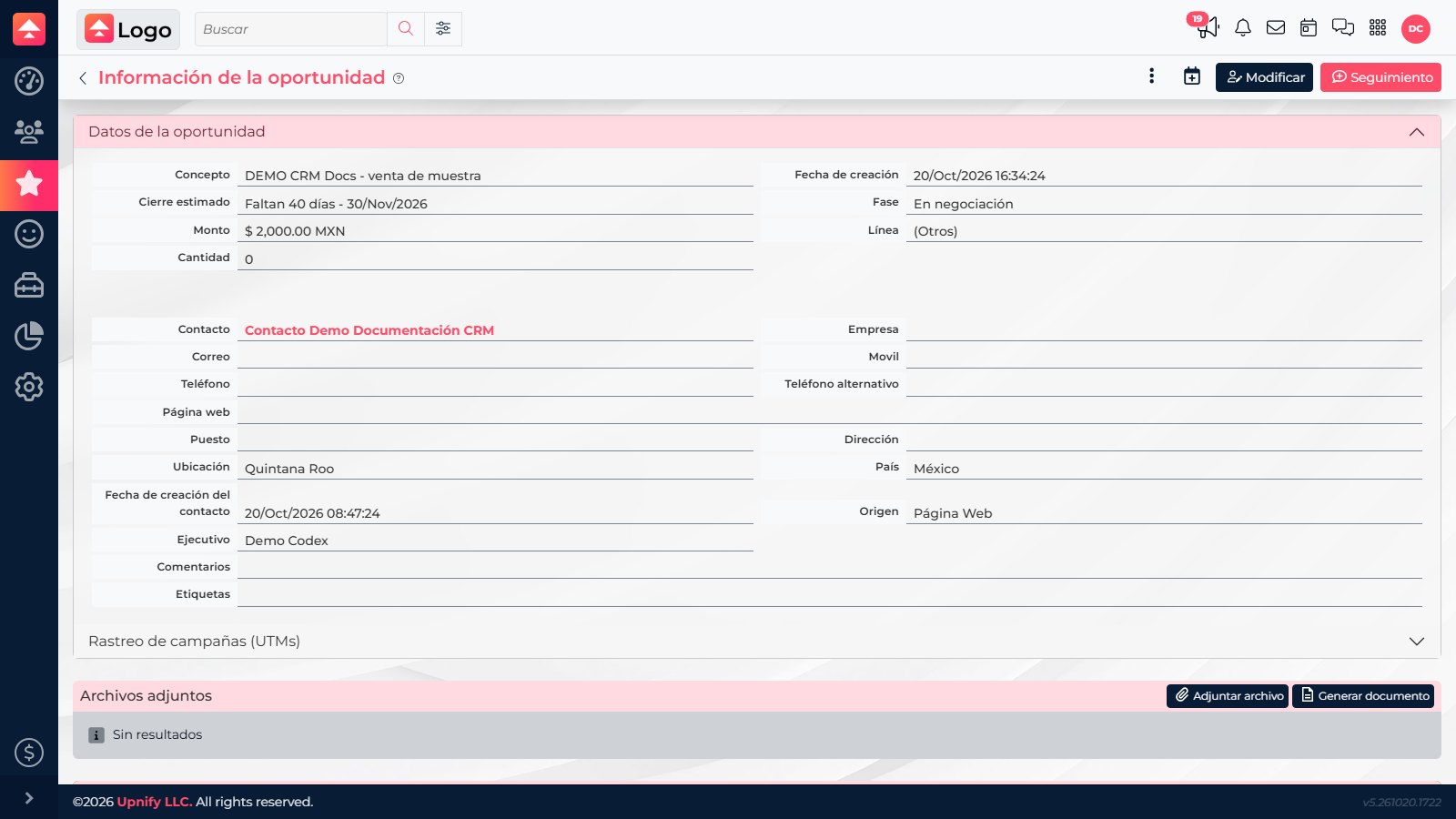Open the contacts group icon in sidebar
This screenshot has width=1456, height=819.
click(x=29, y=132)
